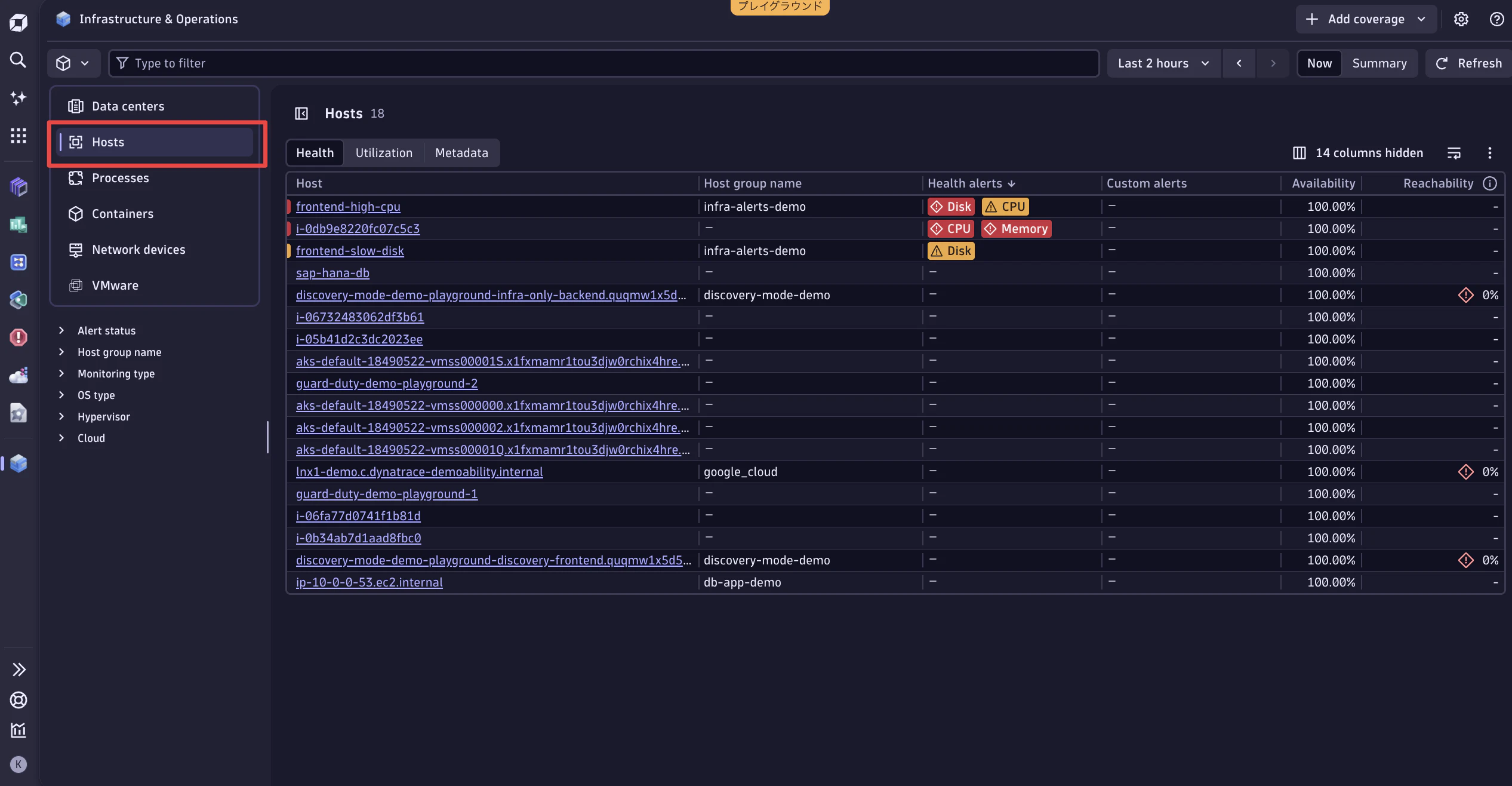Switch to the Metadata tab

[x=461, y=153]
